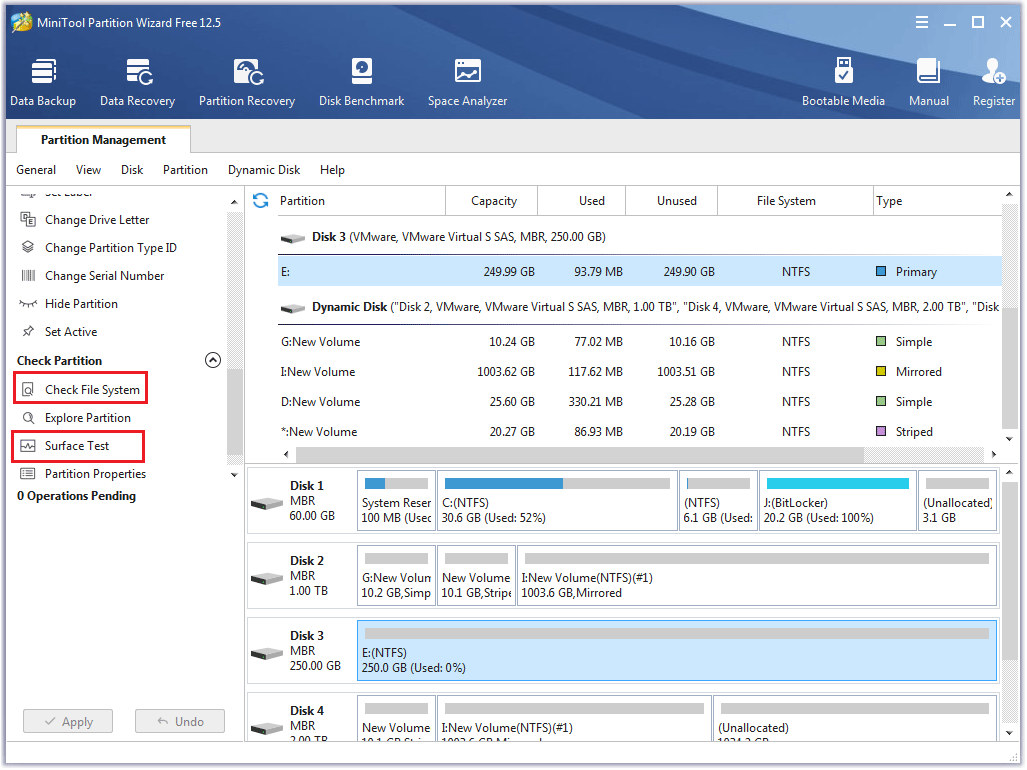Click the yellow Mirrored type swatch
Image resolution: width=1027 pixels, height=770 pixels.
(x=882, y=371)
